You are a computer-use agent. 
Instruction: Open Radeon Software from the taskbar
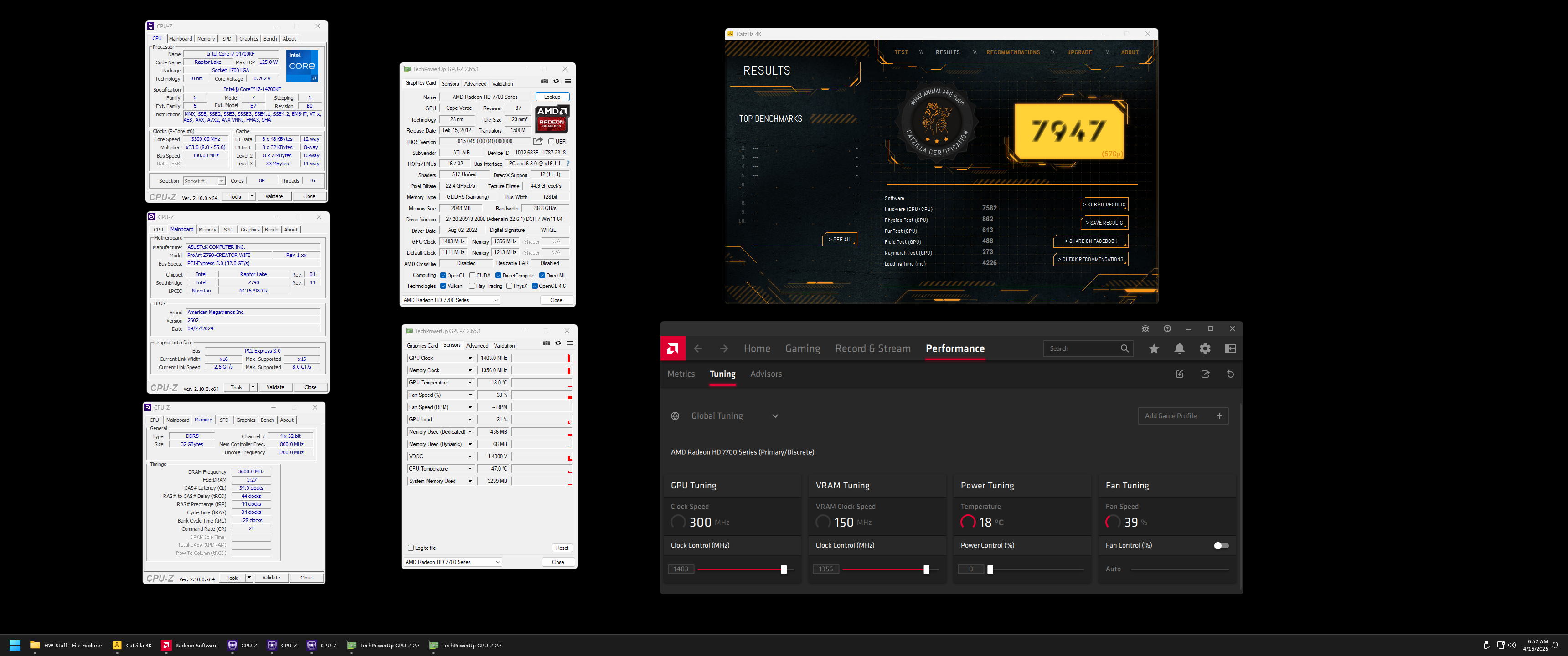point(189,645)
